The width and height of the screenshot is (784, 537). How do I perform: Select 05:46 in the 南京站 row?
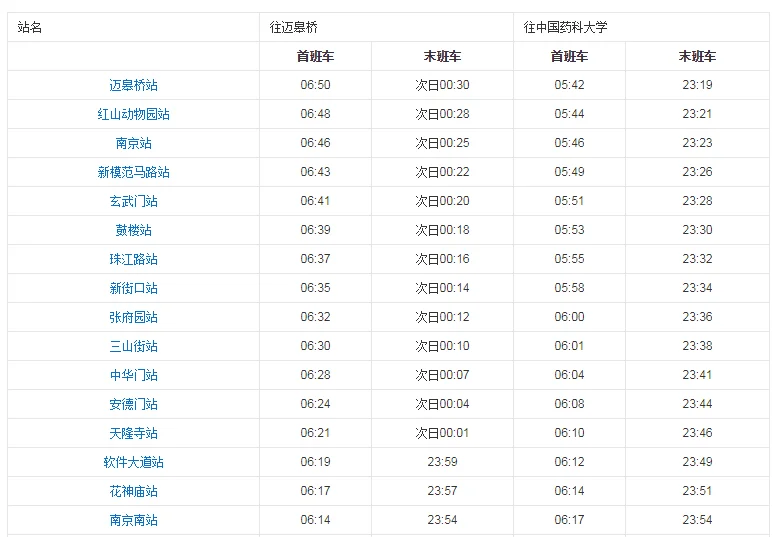click(570, 143)
